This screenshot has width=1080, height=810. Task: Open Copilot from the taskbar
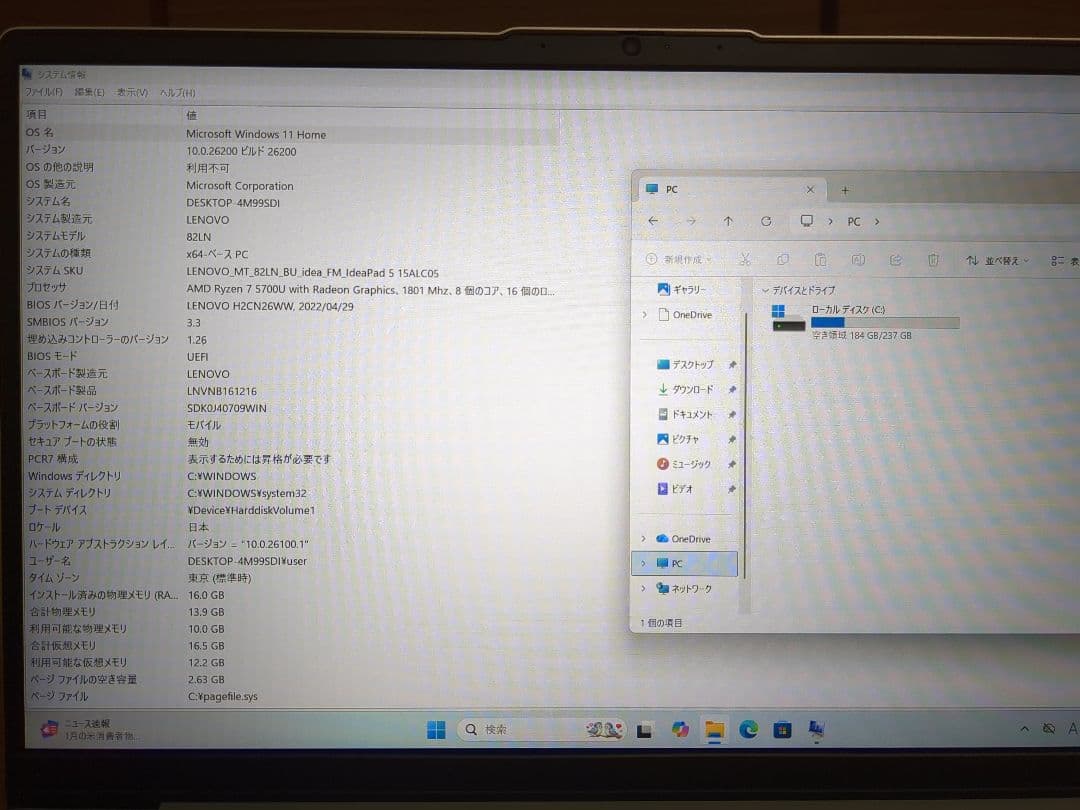point(679,729)
